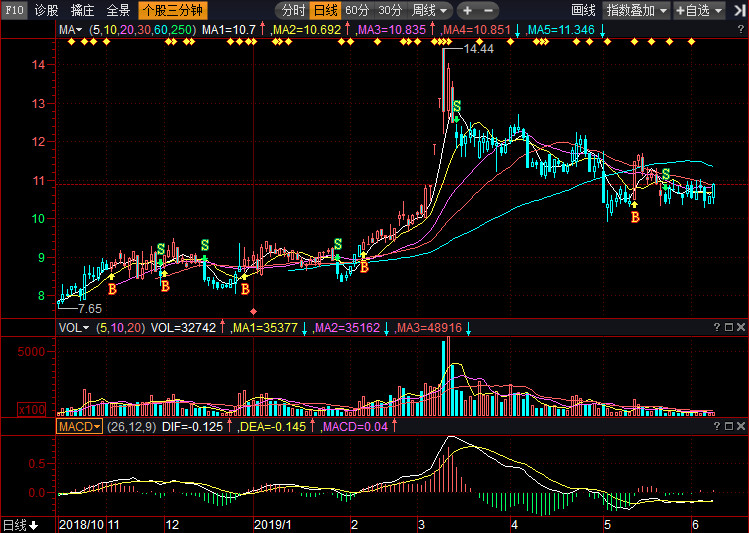Click help icon on MACD panel
The height and width of the screenshot is (533, 749).
coord(716,426)
